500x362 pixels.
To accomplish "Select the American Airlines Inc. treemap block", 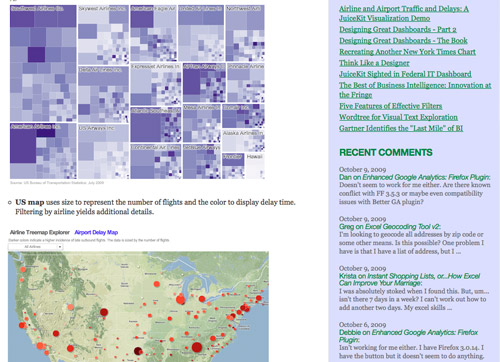I will 43,151.
